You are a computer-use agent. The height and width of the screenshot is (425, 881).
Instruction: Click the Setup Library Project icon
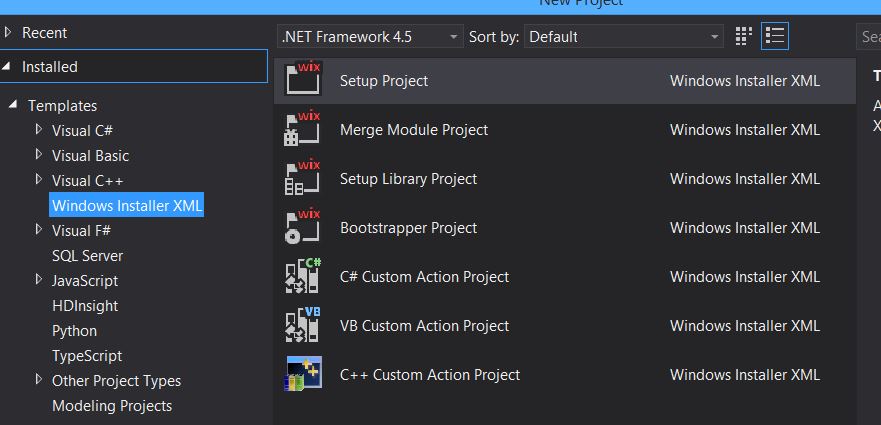(302, 178)
